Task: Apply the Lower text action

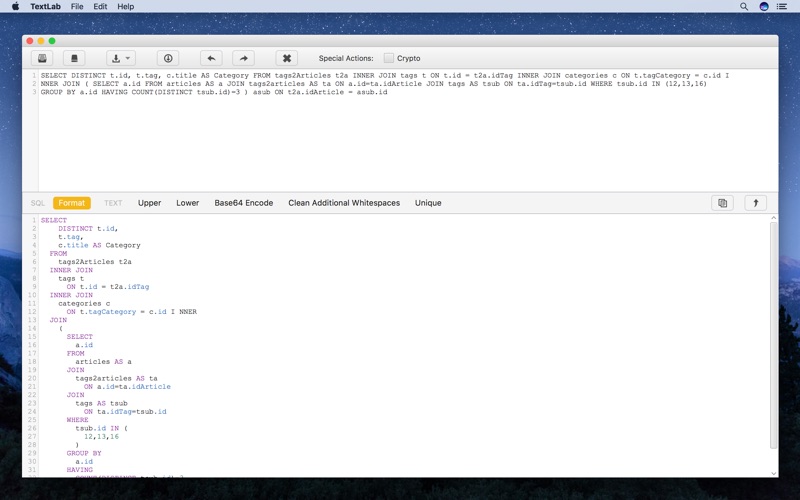Action: [188, 203]
